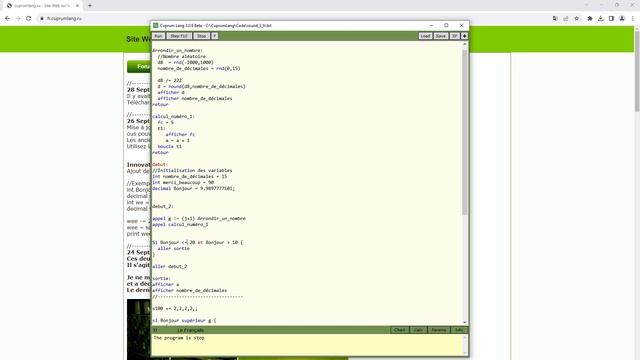
Task: Toggle the browser side panel icon
Action: tap(611, 18)
